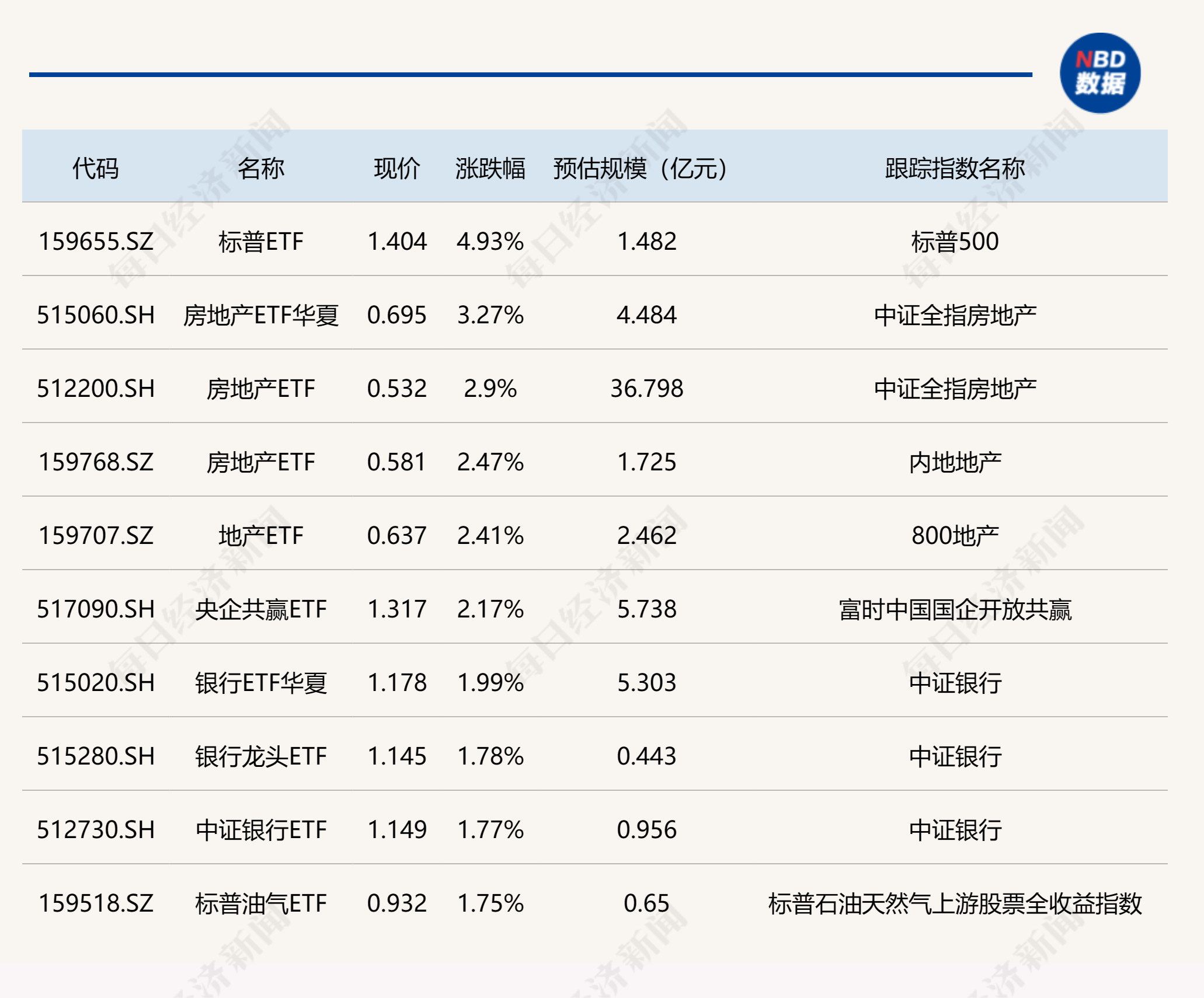Click index name 800地产
Viewport: 1204px width, 998px height.
tap(955, 536)
